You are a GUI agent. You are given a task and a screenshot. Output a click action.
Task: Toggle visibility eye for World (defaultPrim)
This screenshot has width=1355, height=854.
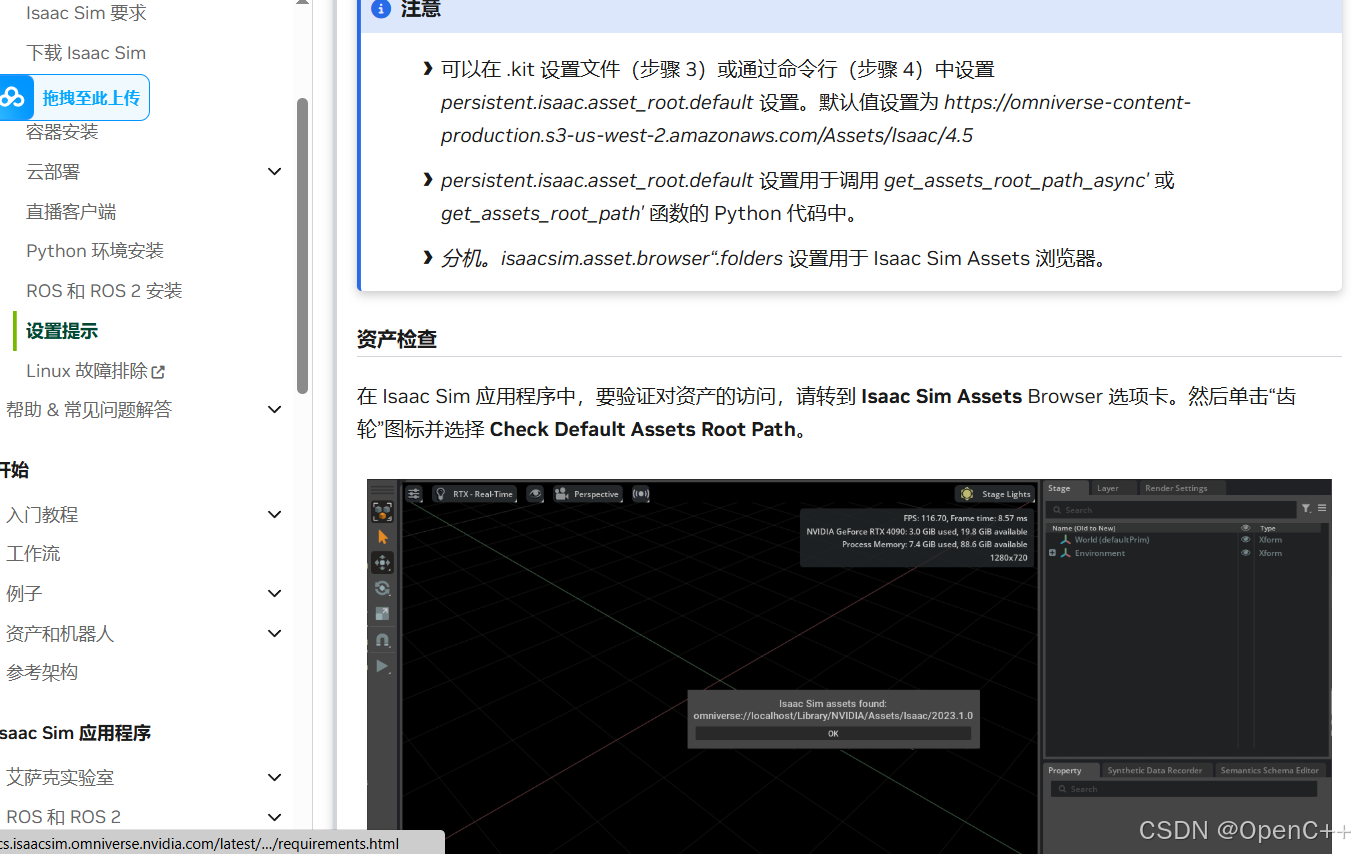pyautogui.click(x=1246, y=540)
